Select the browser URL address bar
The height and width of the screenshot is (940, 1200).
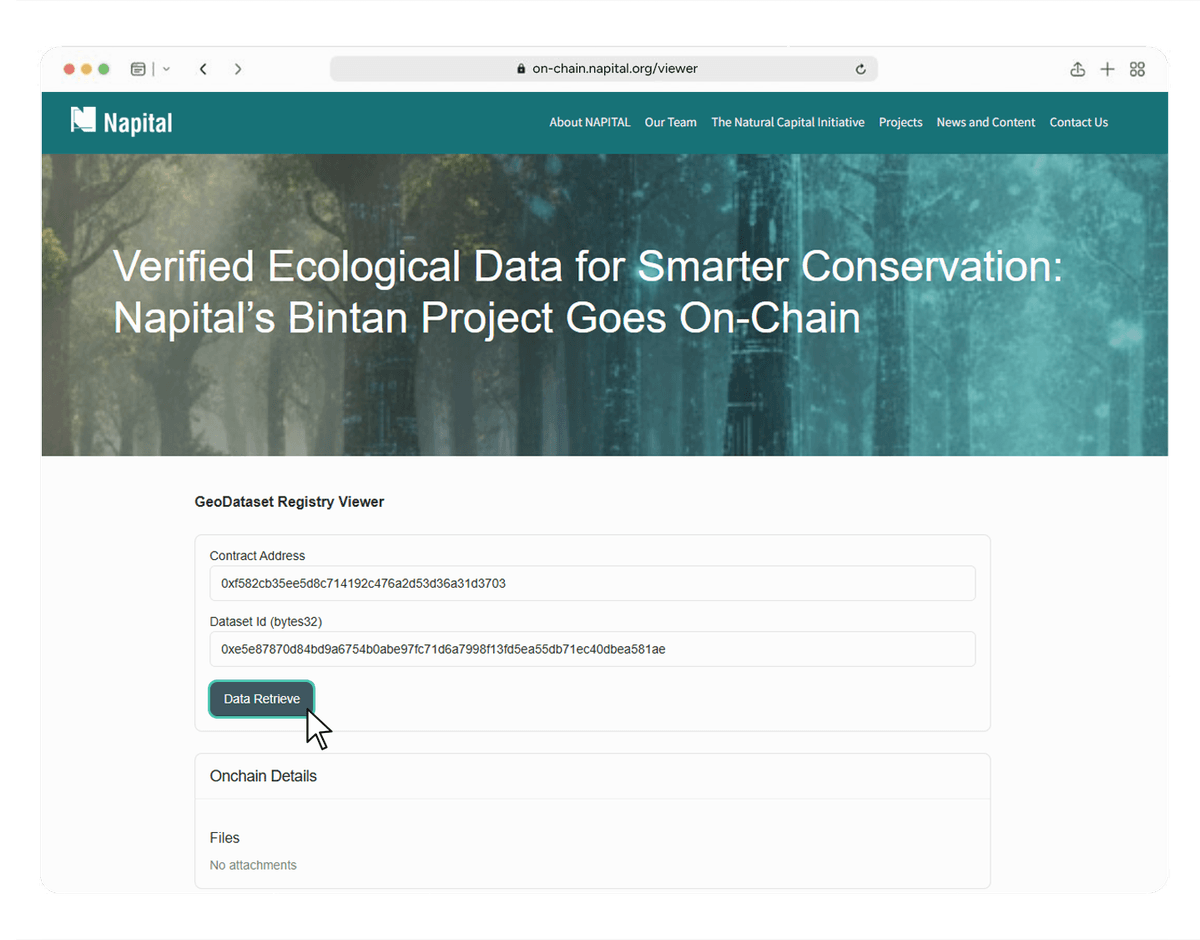pos(614,69)
